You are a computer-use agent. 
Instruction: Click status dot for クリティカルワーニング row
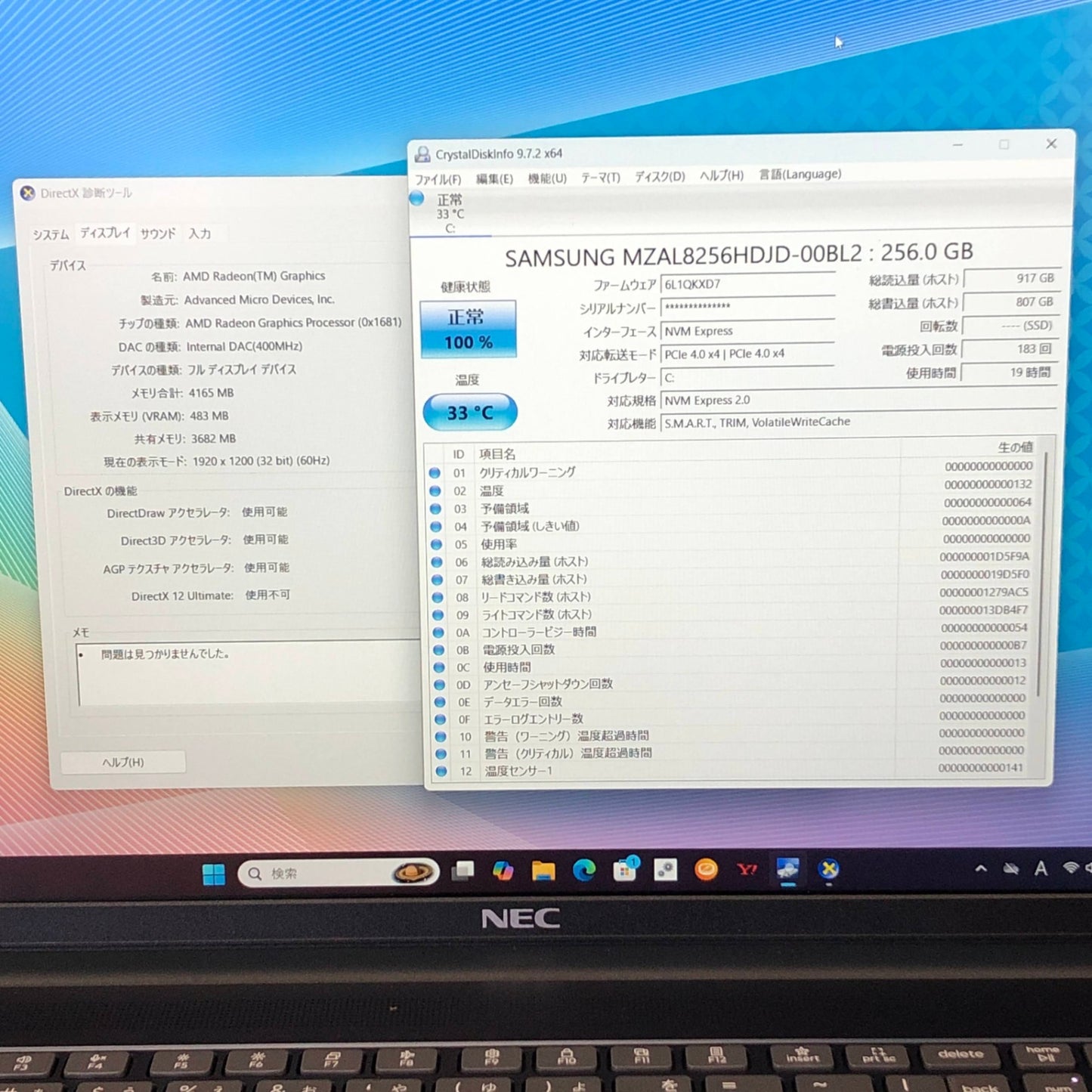pyautogui.click(x=435, y=473)
